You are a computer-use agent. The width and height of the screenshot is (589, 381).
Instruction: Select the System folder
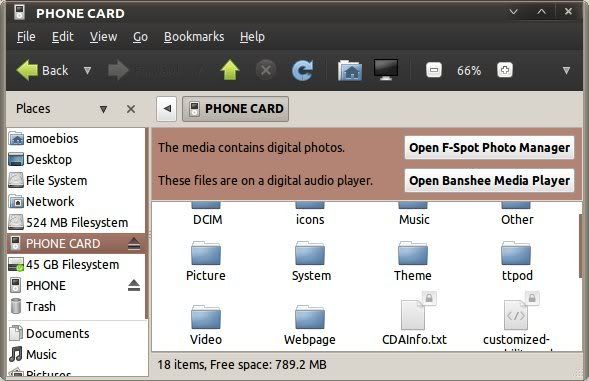click(x=311, y=262)
